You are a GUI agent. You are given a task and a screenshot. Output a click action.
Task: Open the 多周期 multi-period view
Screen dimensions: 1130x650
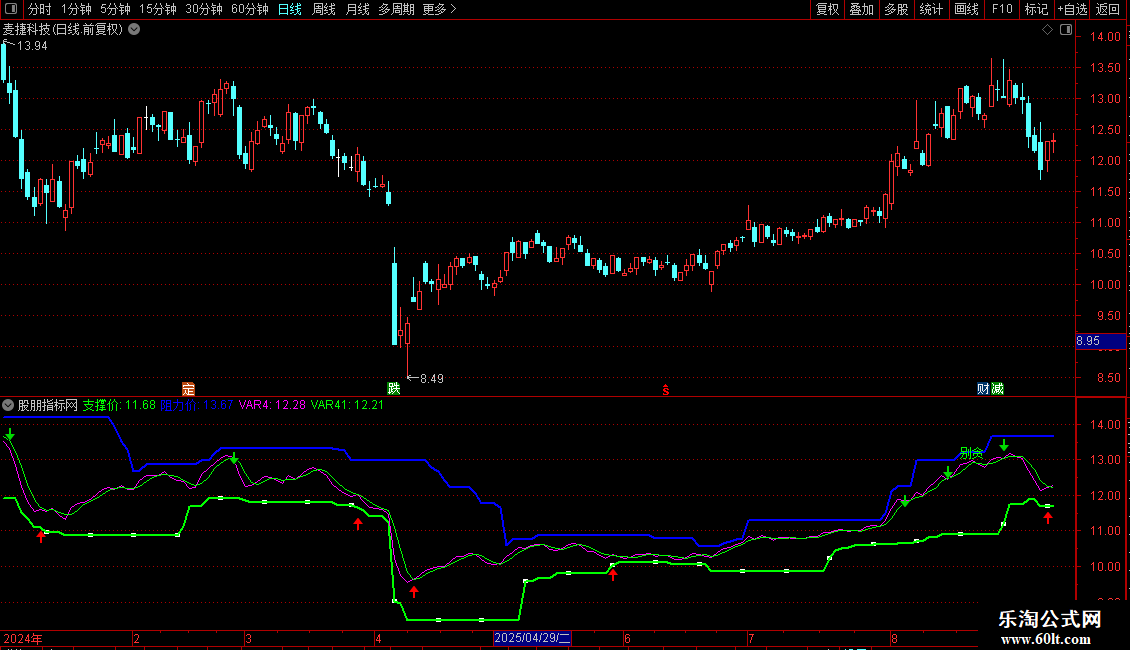click(396, 9)
